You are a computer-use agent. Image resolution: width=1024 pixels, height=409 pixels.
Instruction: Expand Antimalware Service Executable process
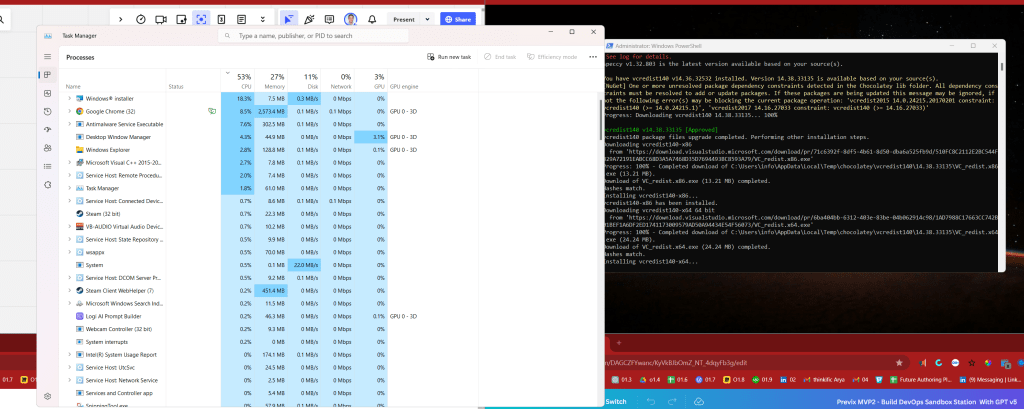point(69,124)
